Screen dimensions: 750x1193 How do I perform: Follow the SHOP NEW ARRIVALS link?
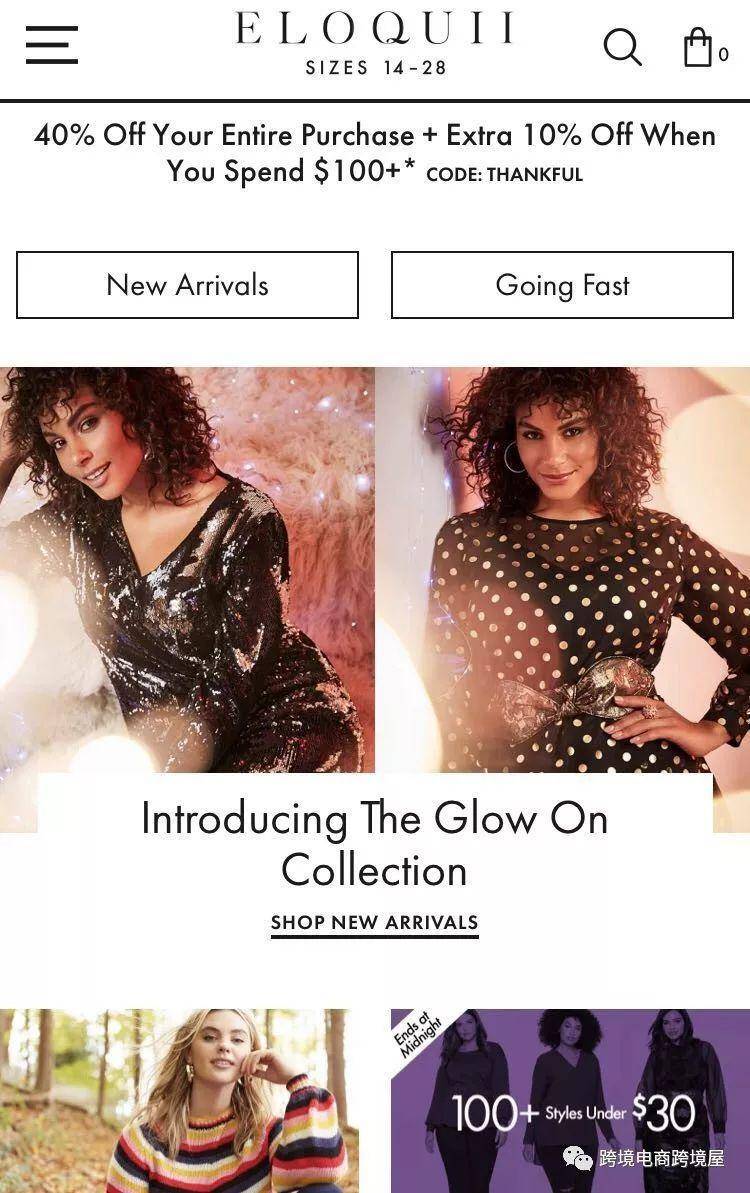374,923
